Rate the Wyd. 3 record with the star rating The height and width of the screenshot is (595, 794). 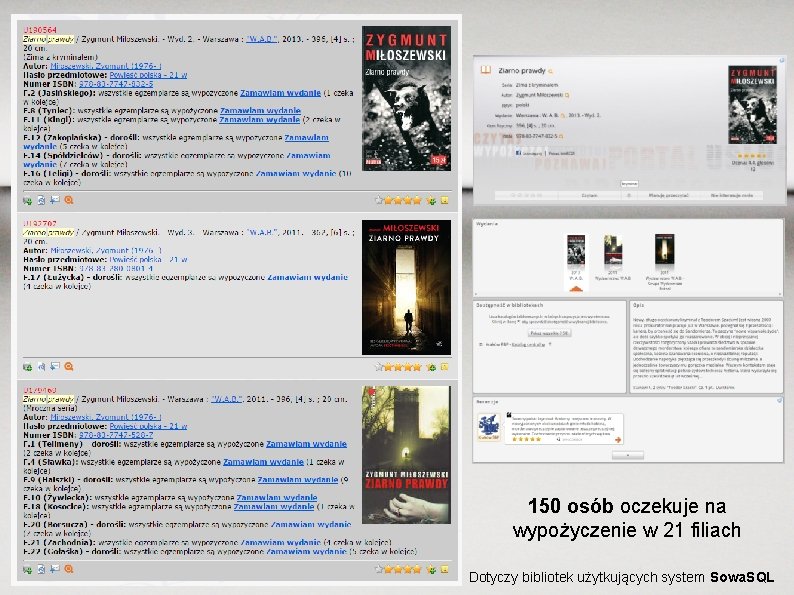click(398, 367)
